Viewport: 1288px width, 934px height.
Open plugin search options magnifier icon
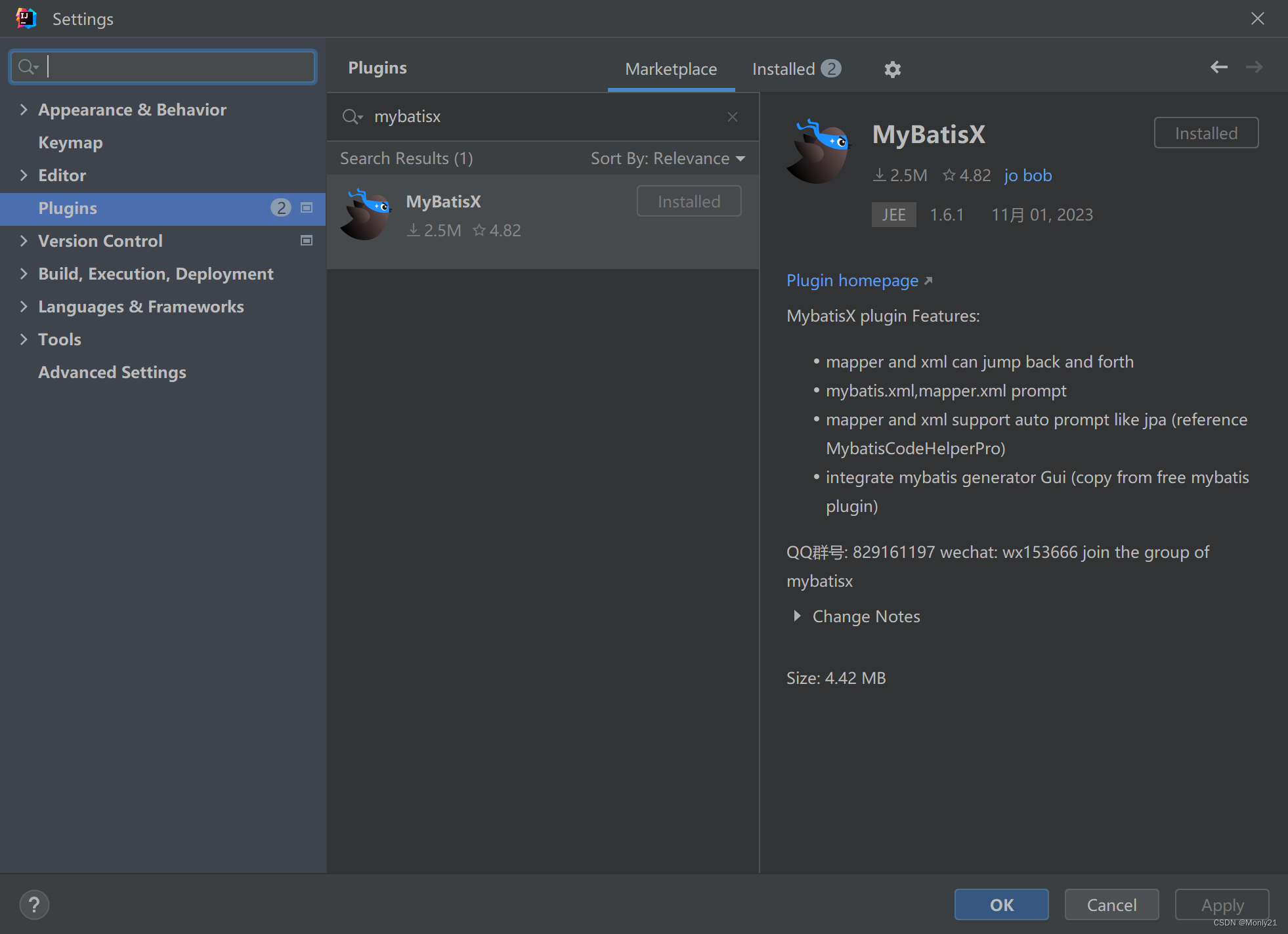pyautogui.click(x=353, y=117)
